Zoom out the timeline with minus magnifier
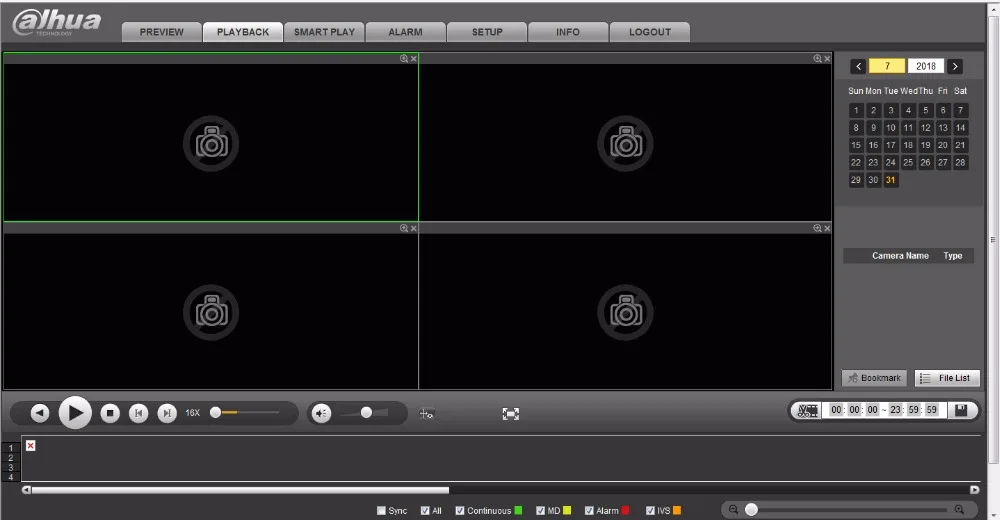Screen dimensions: 1000x520 733,509
